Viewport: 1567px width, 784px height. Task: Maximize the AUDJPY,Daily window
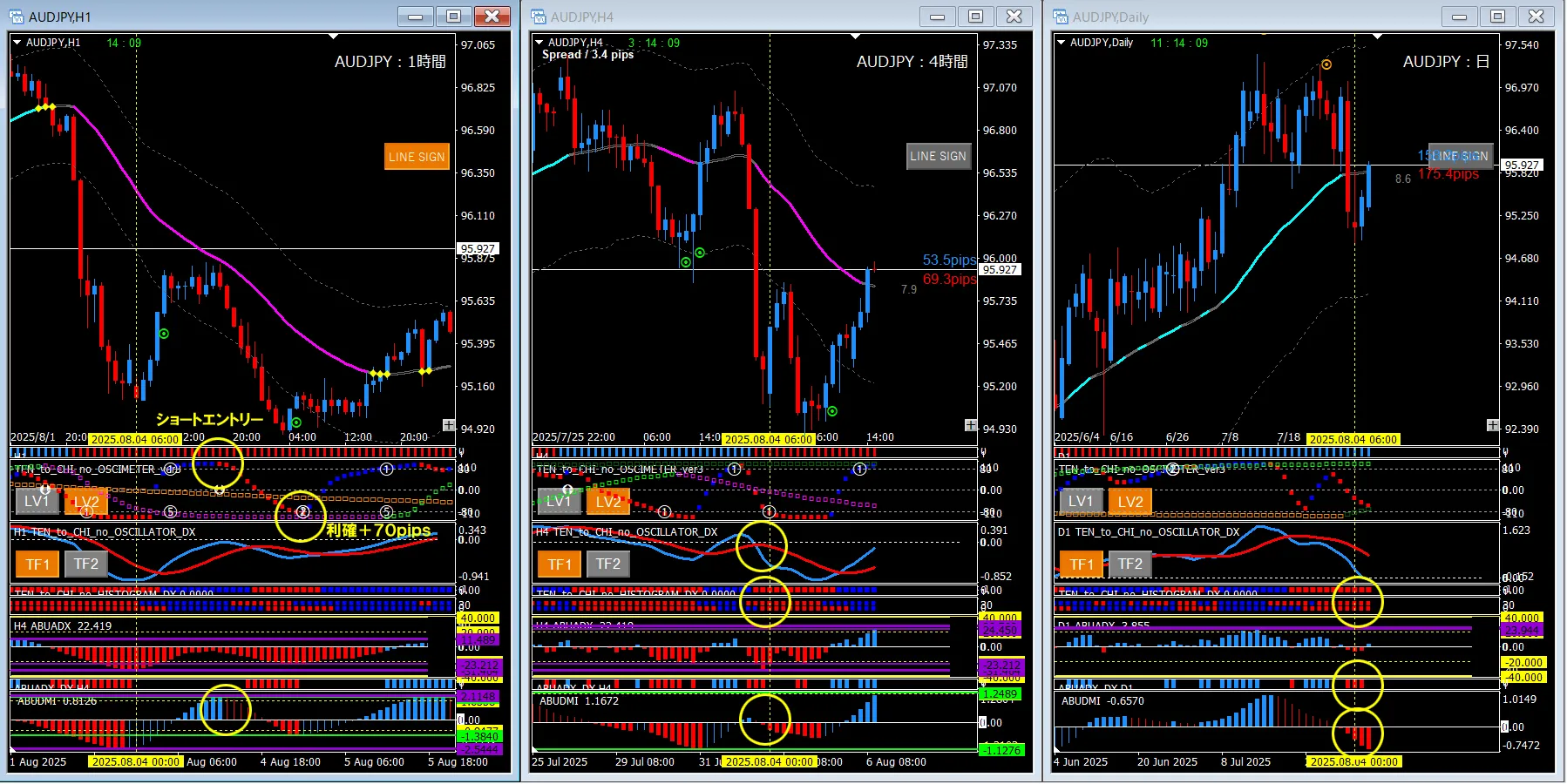point(1498,17)
